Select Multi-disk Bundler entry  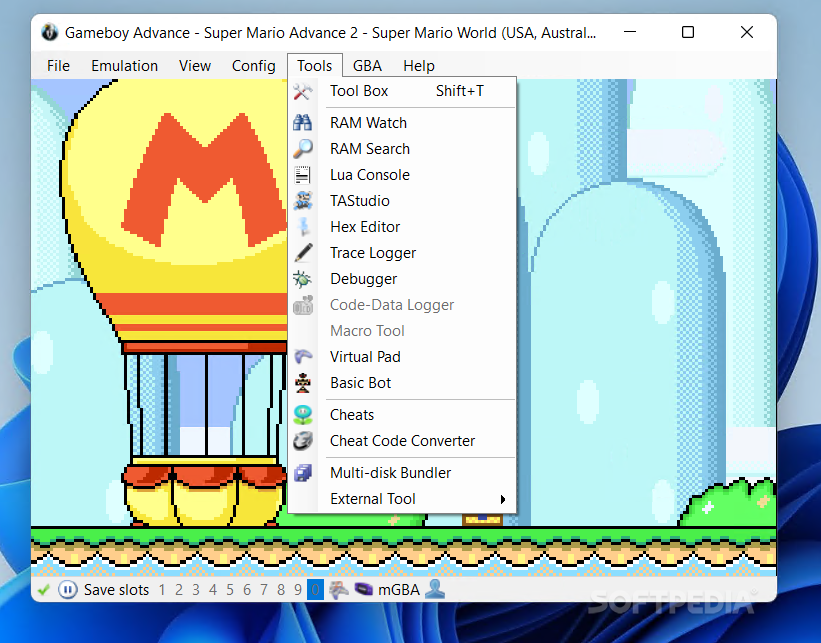[x=402, y=473]
